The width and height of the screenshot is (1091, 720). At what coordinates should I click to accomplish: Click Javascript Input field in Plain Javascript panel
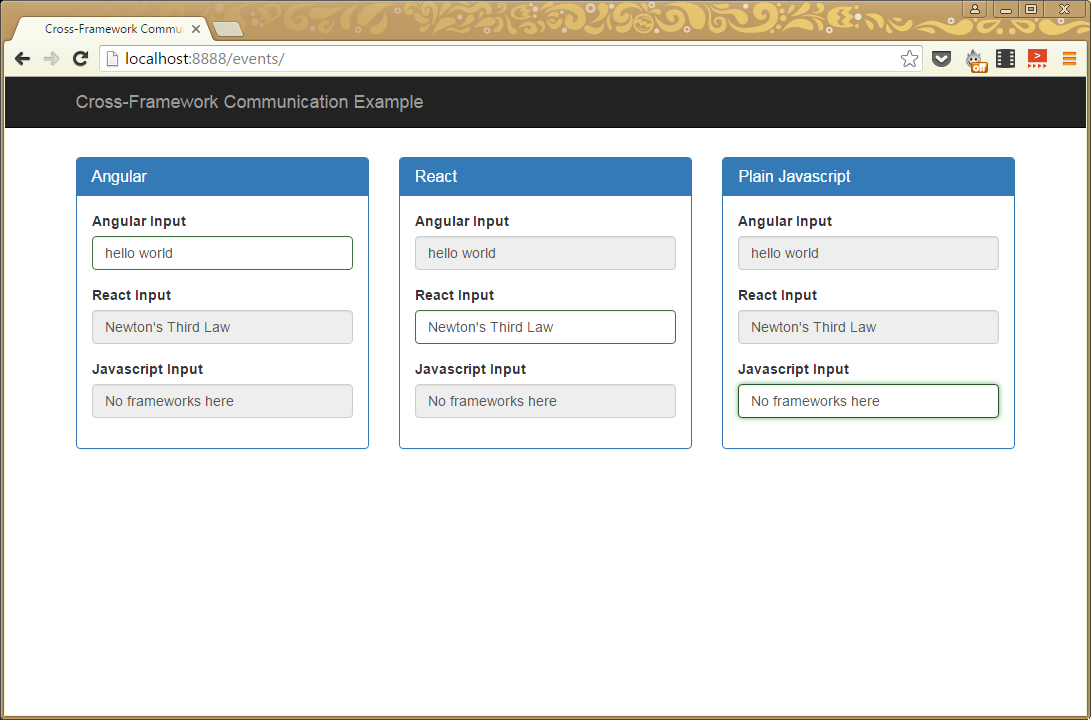pyautogui.click(x=868, y=401)
